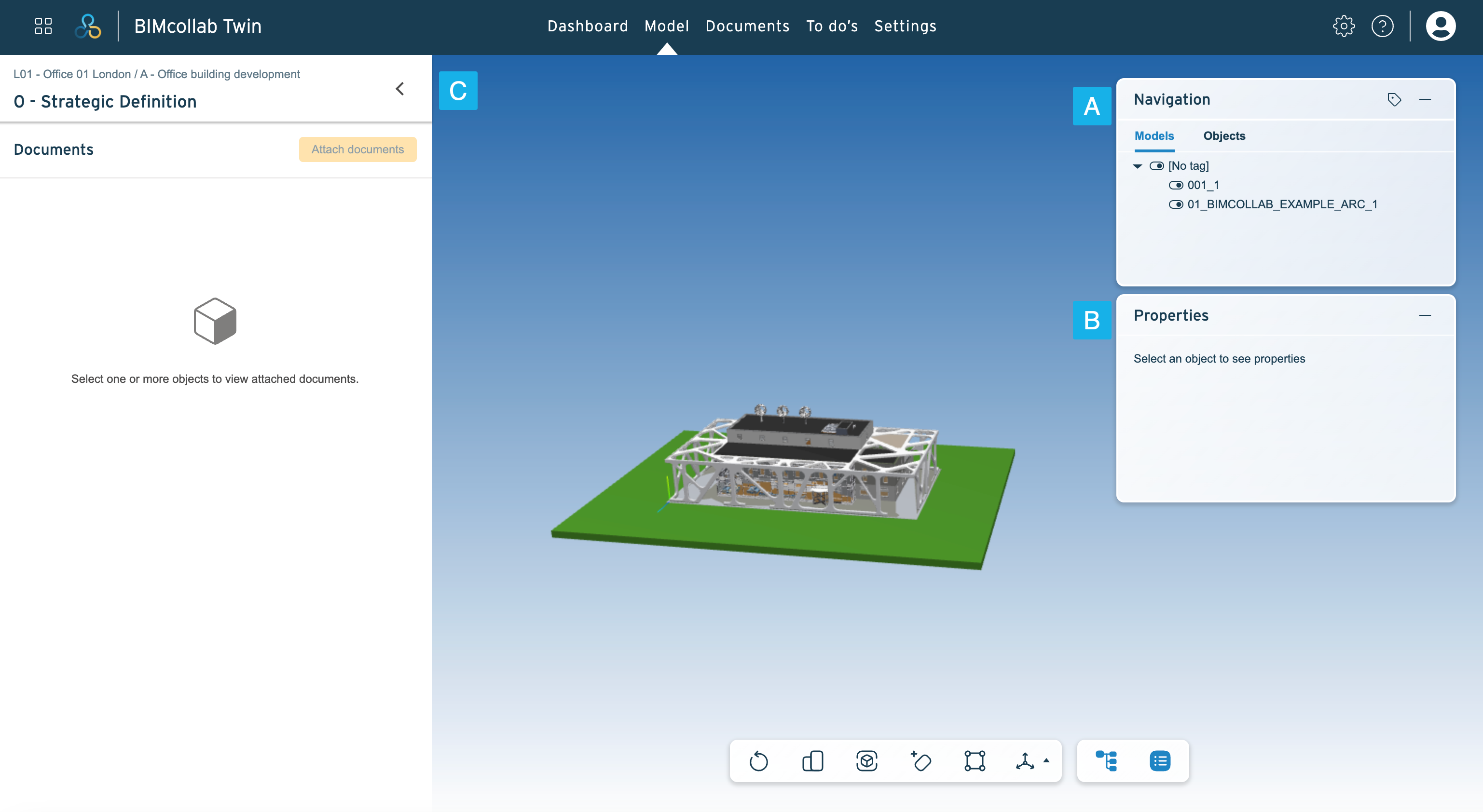Viewport: 1483px width, 812px height.
Task: Collapse the [No tag] tree group
Action: (1137, 166)
